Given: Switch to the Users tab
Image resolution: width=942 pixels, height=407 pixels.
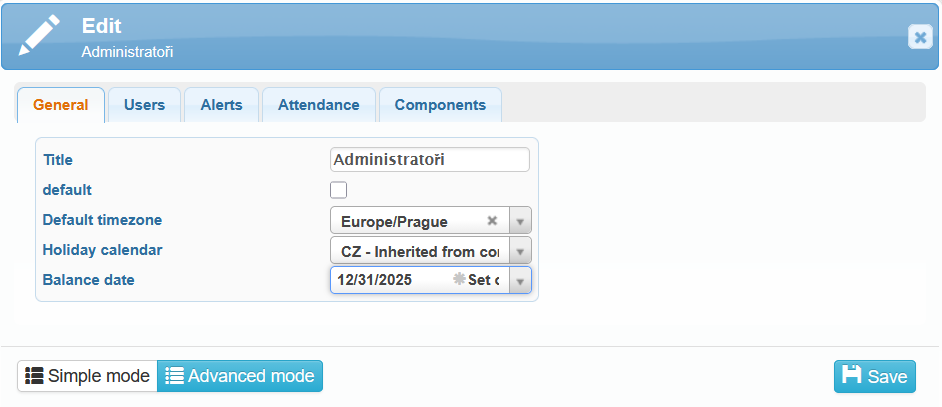Looking at the screenshot, I should click(144, 105).
